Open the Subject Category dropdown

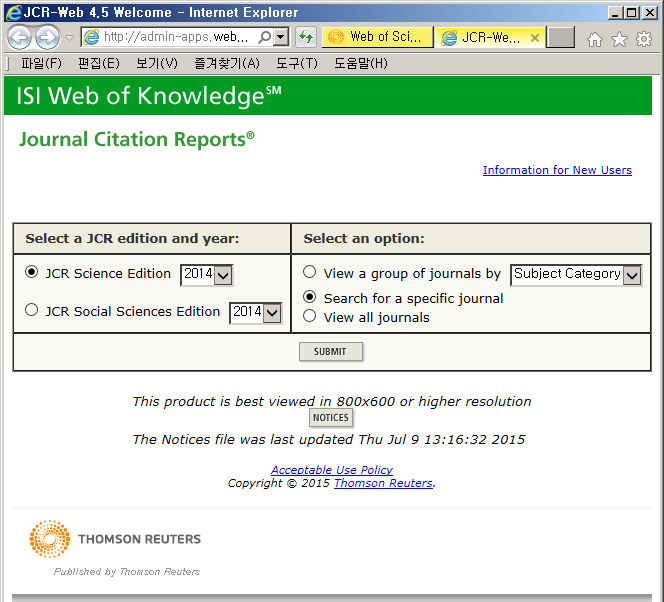coord(576,275)
